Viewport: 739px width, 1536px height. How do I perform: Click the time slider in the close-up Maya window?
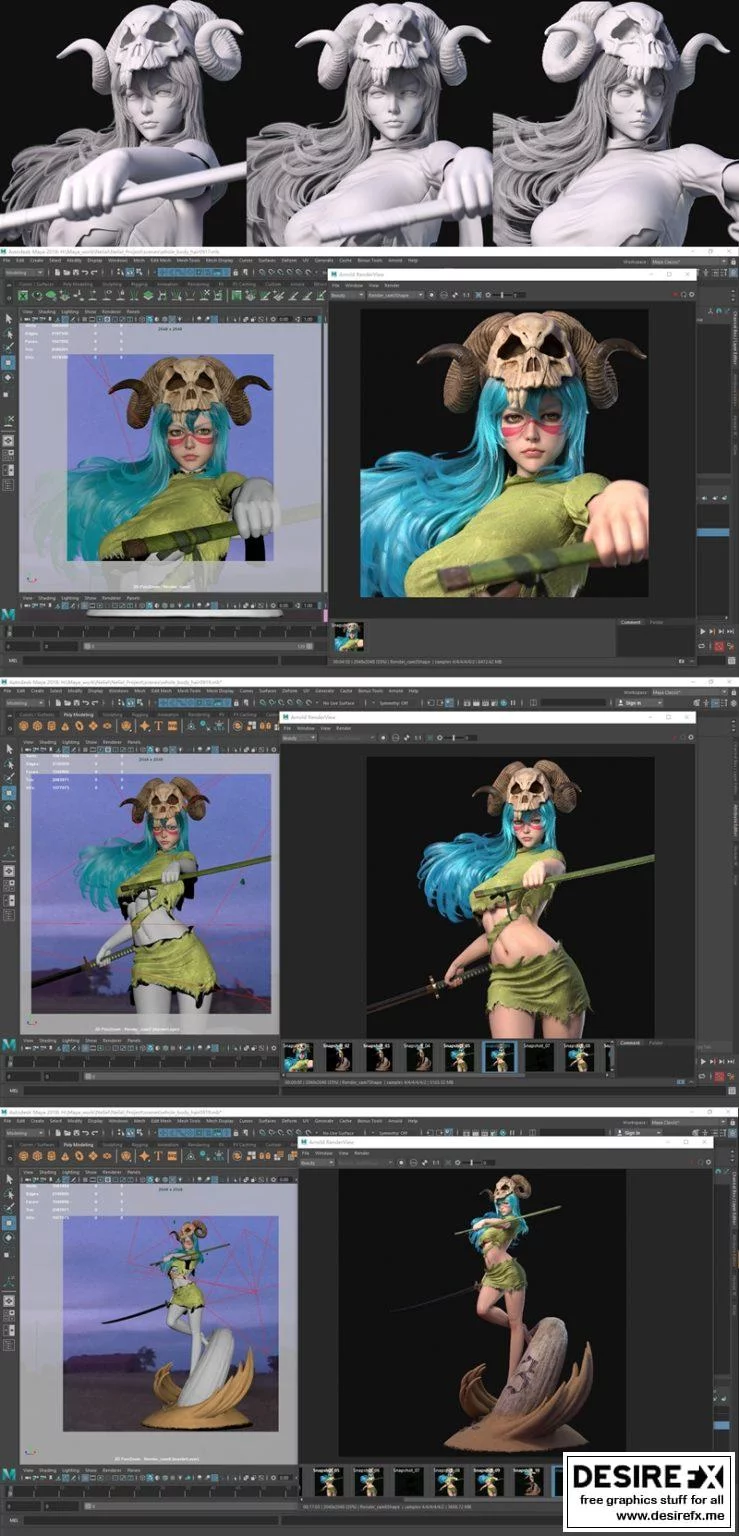(166, 632)
